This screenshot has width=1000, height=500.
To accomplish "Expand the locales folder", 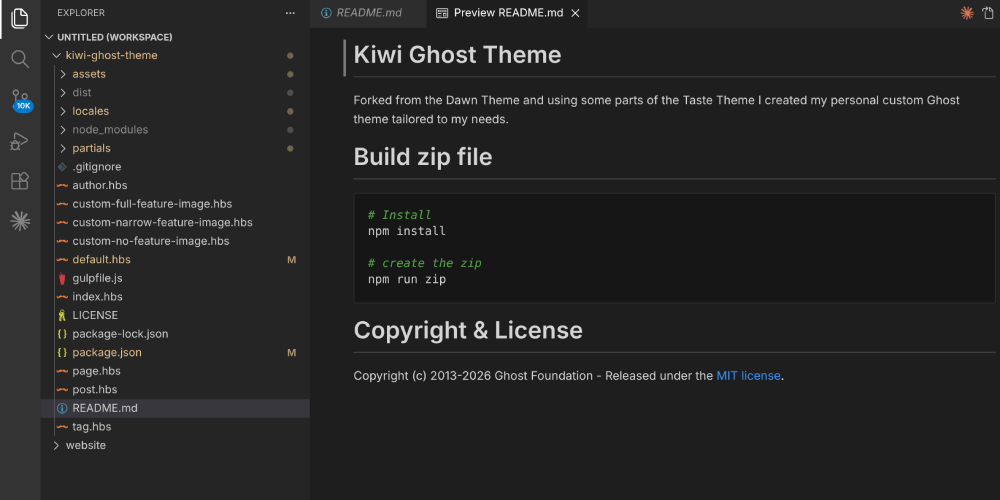I will coord(175,111).
